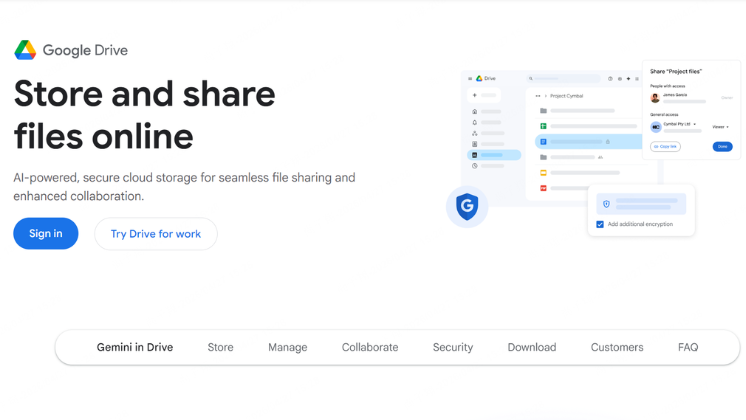Select the Gemini in Drive tab

(x=135, y=347)
